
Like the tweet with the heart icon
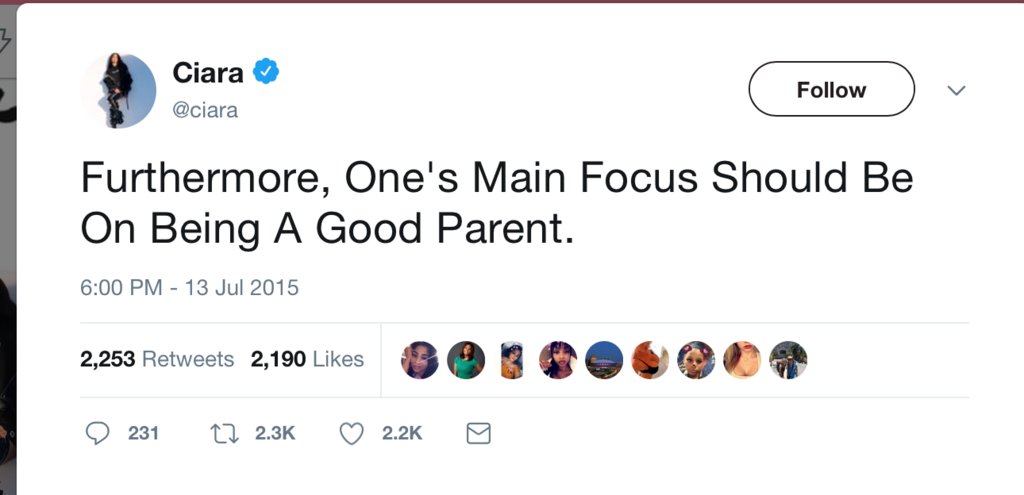click(351, 433)
